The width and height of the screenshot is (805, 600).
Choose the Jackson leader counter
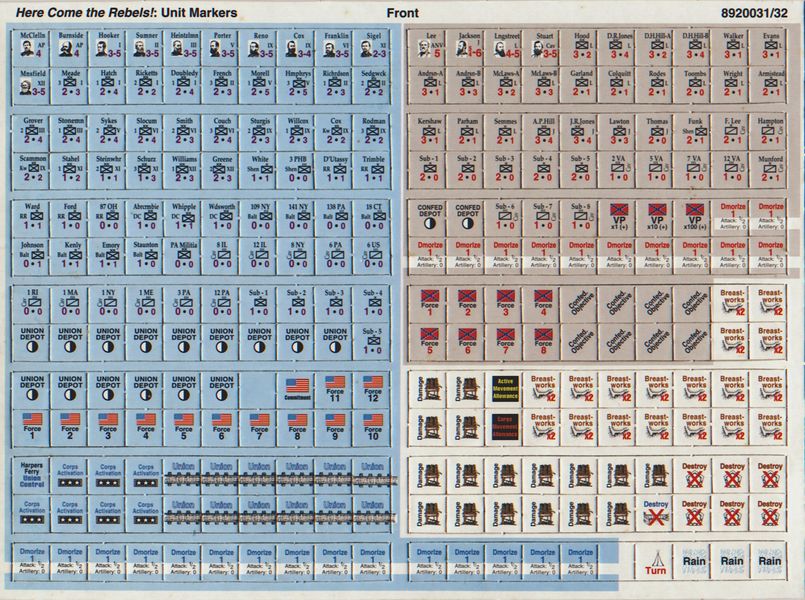[468, 48]
